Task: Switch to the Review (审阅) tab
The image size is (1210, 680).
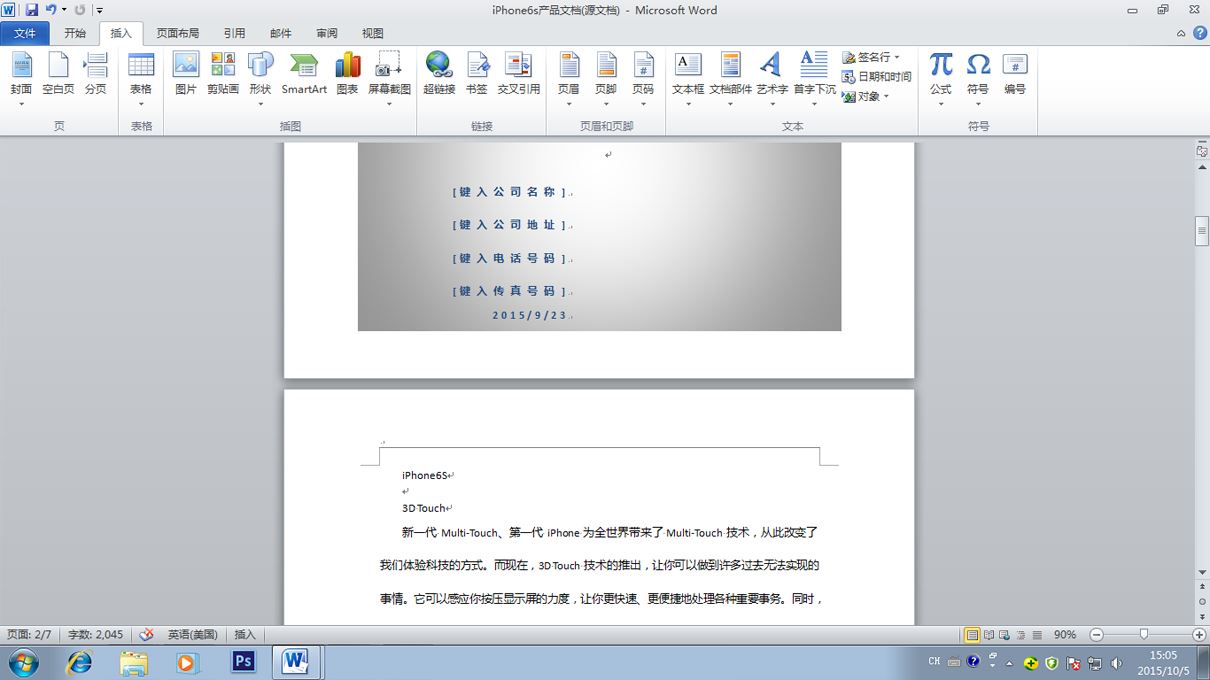Action: [x=327, y=33]
